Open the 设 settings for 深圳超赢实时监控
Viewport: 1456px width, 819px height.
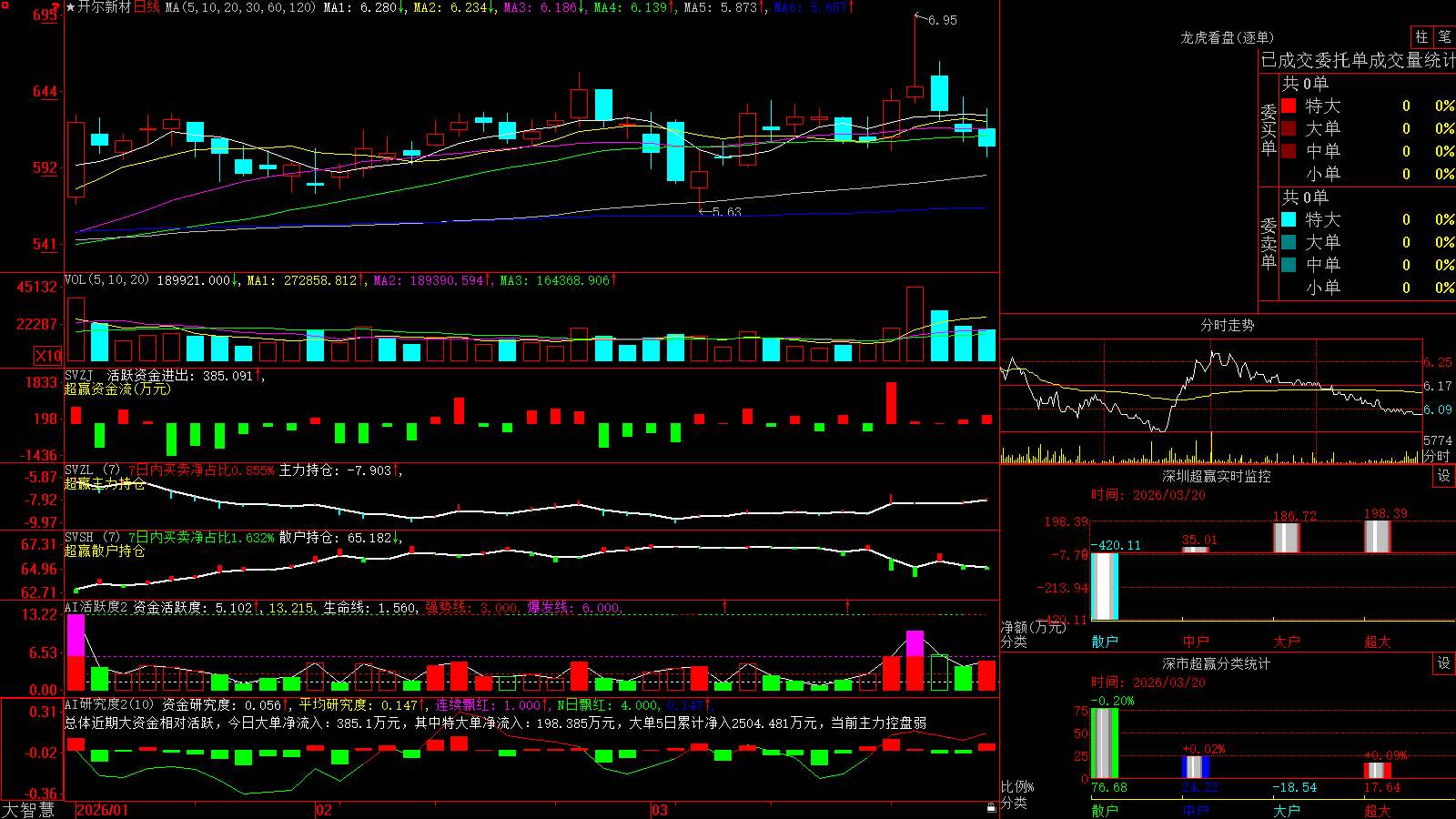pos(1444,476)
